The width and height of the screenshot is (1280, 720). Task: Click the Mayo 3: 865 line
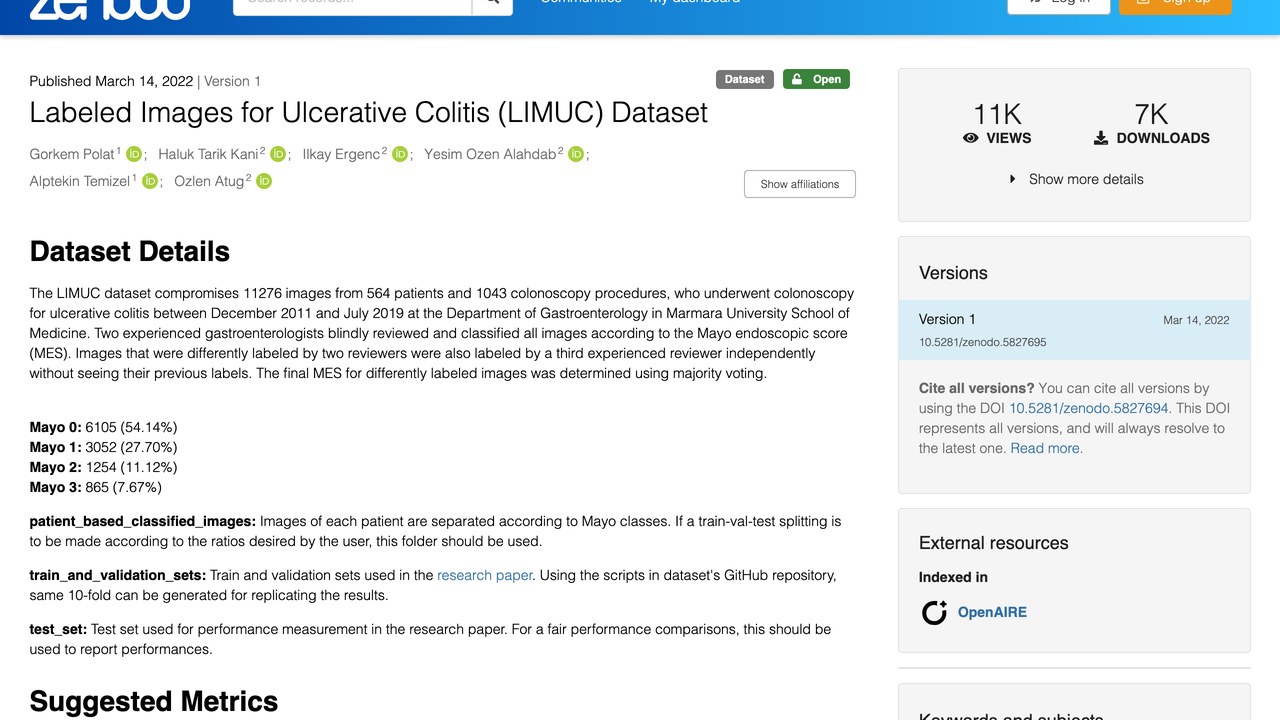(96, 487)
